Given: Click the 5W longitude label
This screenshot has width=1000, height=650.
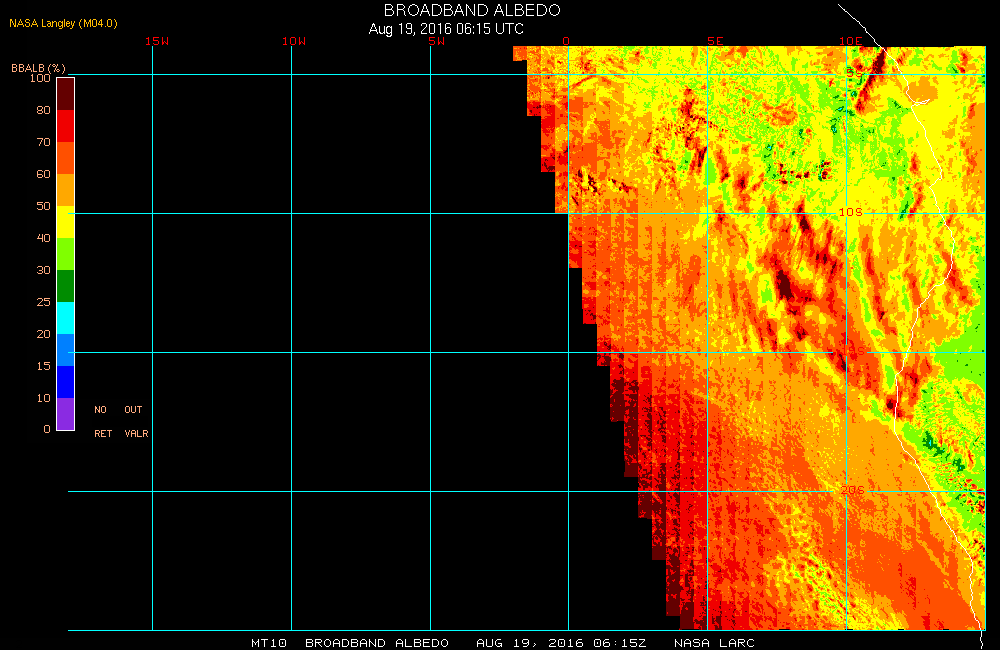Looking at the screenshot, I should coord(434,41).
